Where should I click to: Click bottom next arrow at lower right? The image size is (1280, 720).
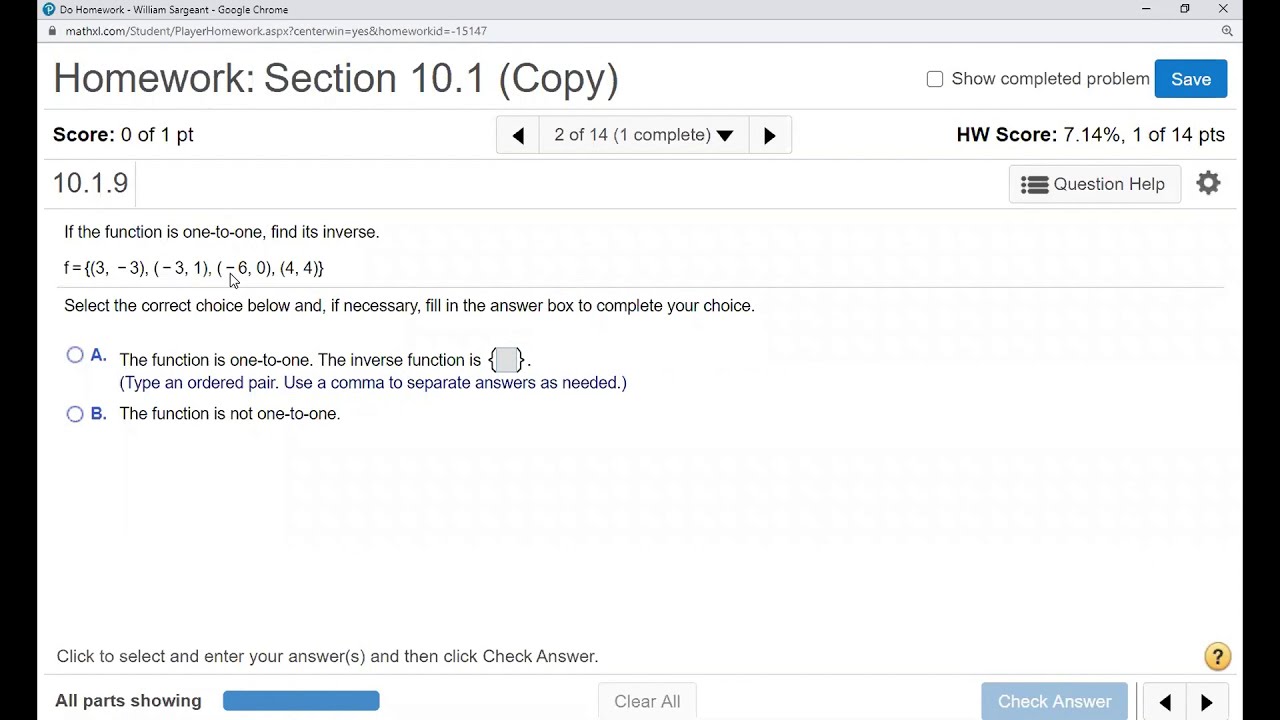[x=1206, y=702]
